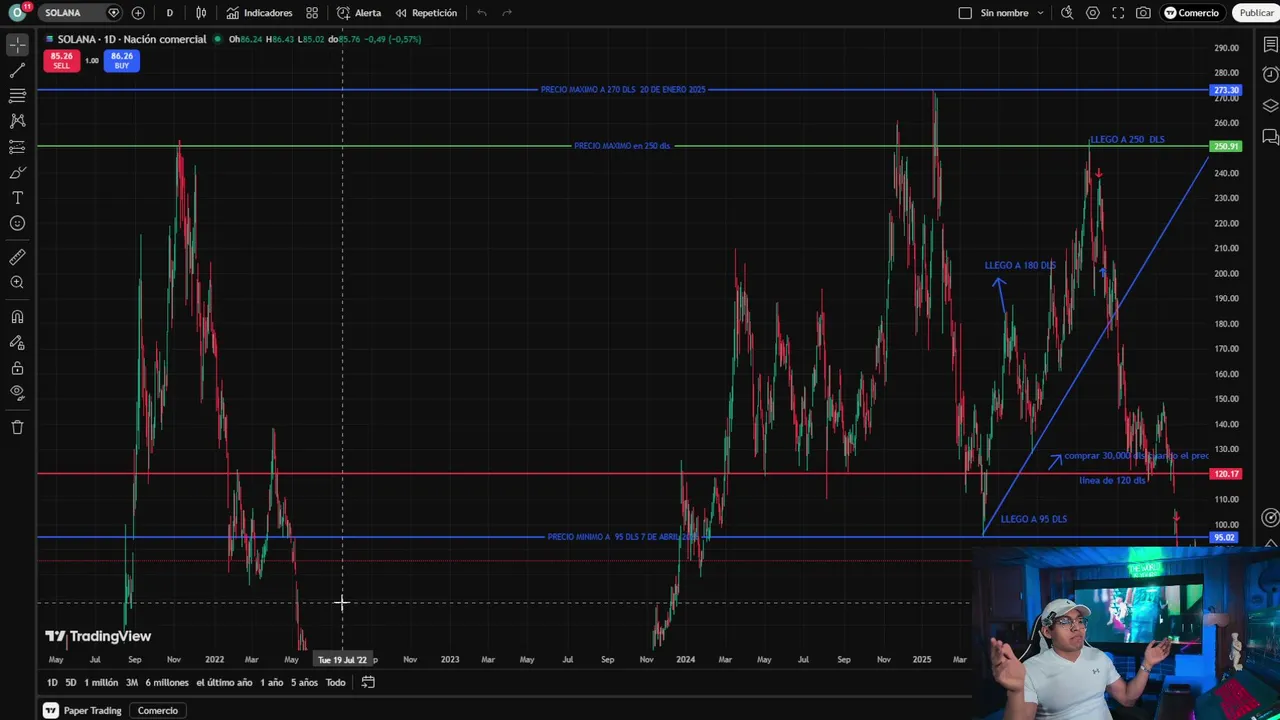Open the candlestick chart type menu
This screenshot has height=720, width=1280.
coord(201,13)
